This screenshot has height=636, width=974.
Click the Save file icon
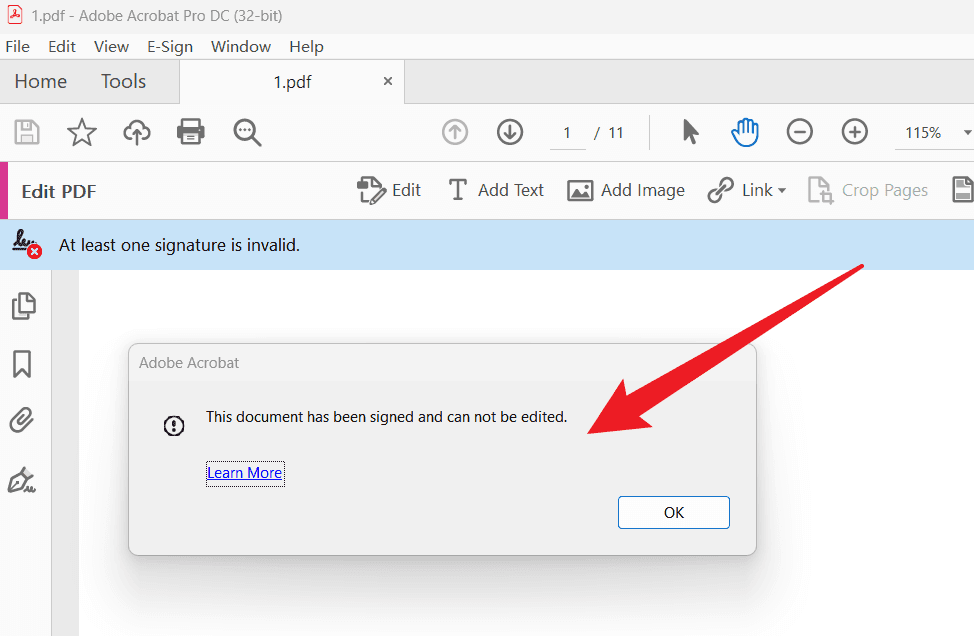click(x=27, y=132)
